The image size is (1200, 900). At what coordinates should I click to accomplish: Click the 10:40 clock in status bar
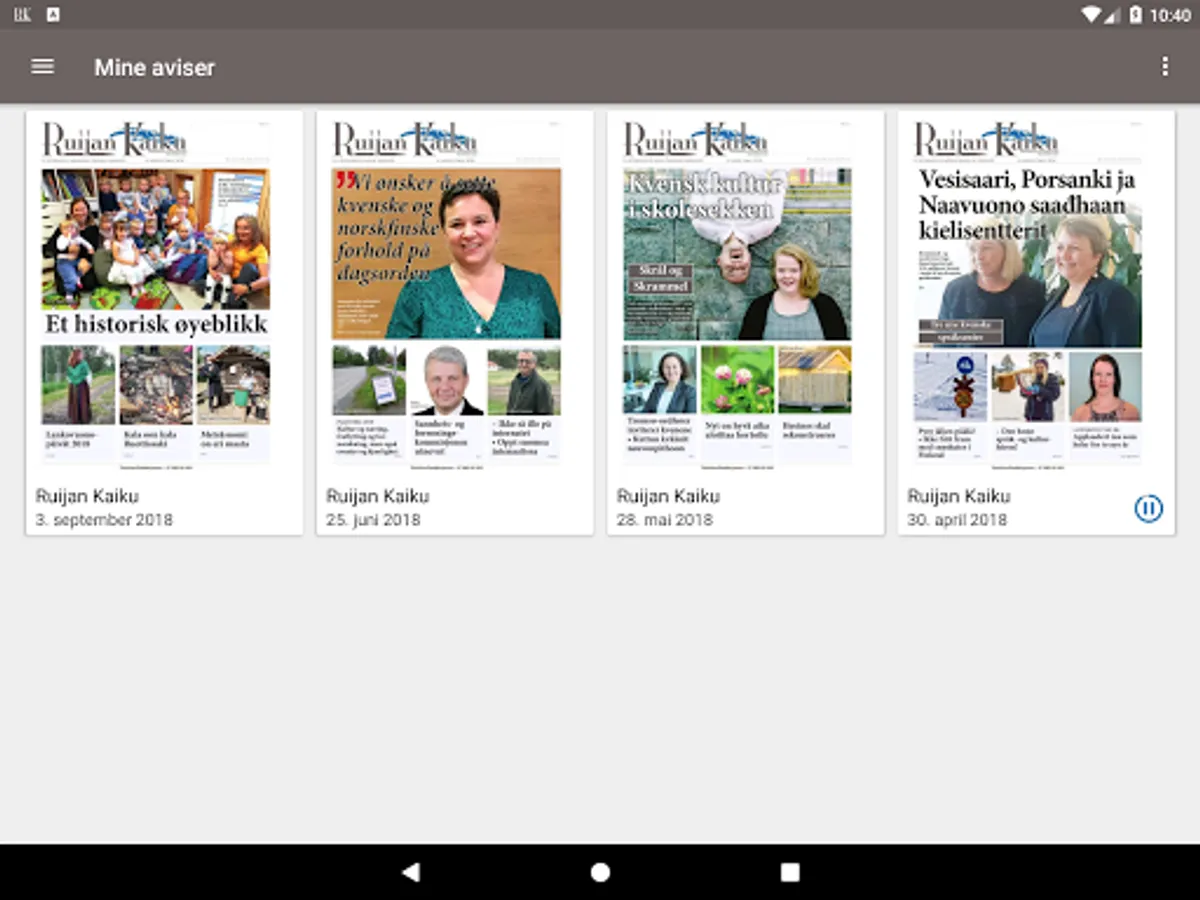1171,15
